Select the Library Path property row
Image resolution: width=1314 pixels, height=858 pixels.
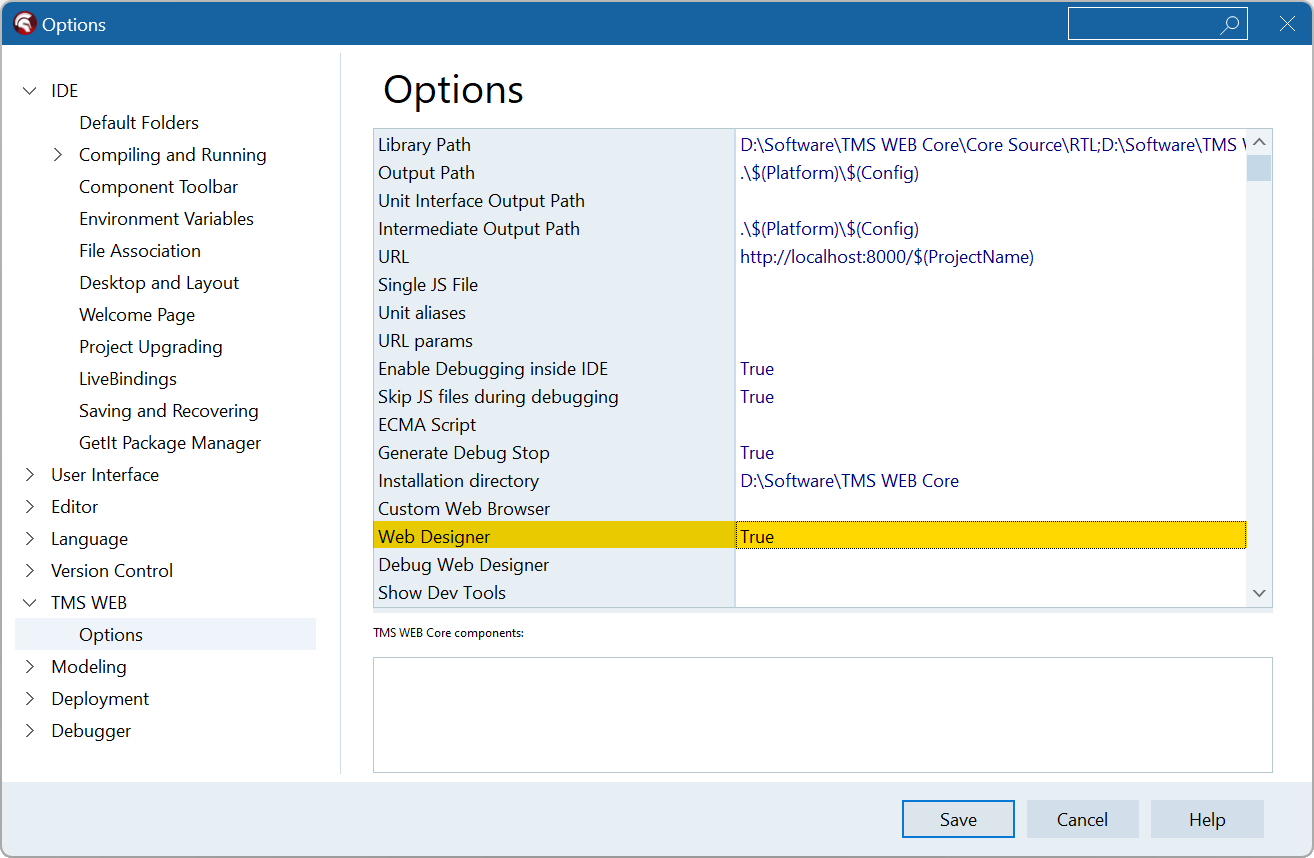[424, 144]
